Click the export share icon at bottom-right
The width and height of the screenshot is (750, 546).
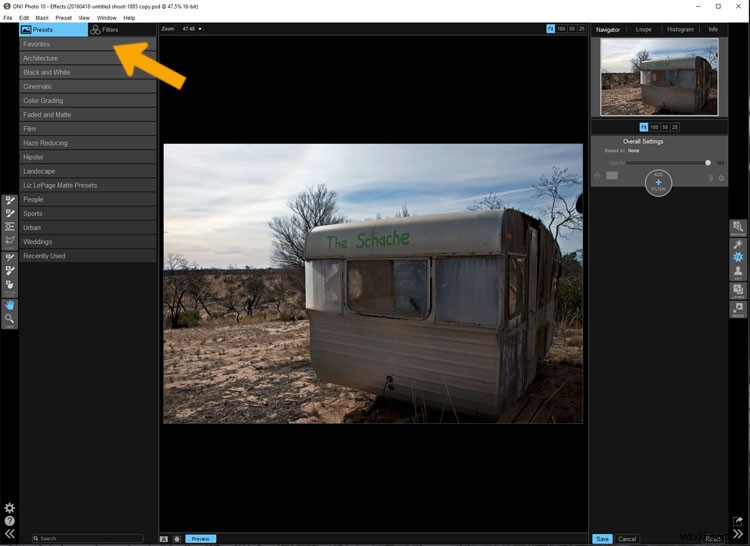[738, 521]
